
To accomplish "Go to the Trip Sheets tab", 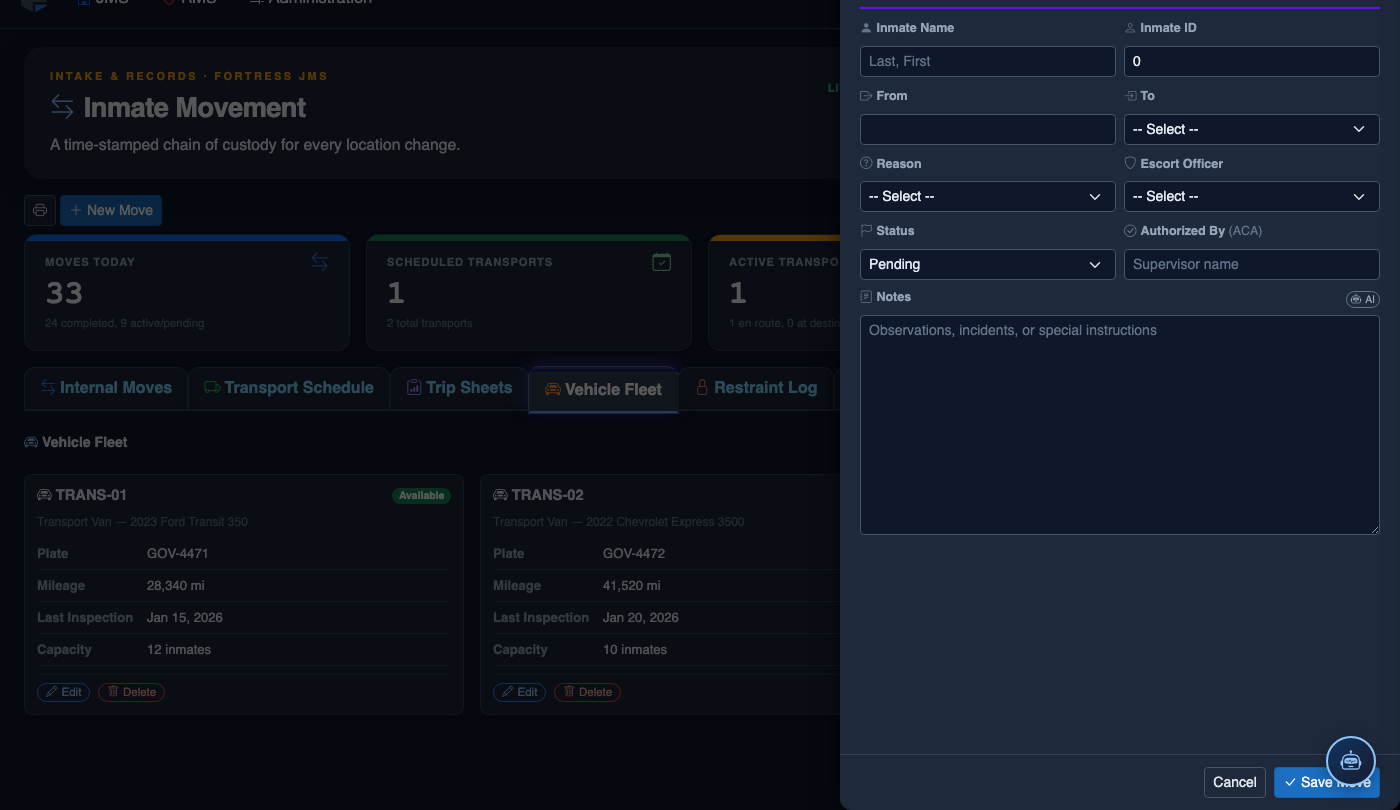I will click(459, 388).
